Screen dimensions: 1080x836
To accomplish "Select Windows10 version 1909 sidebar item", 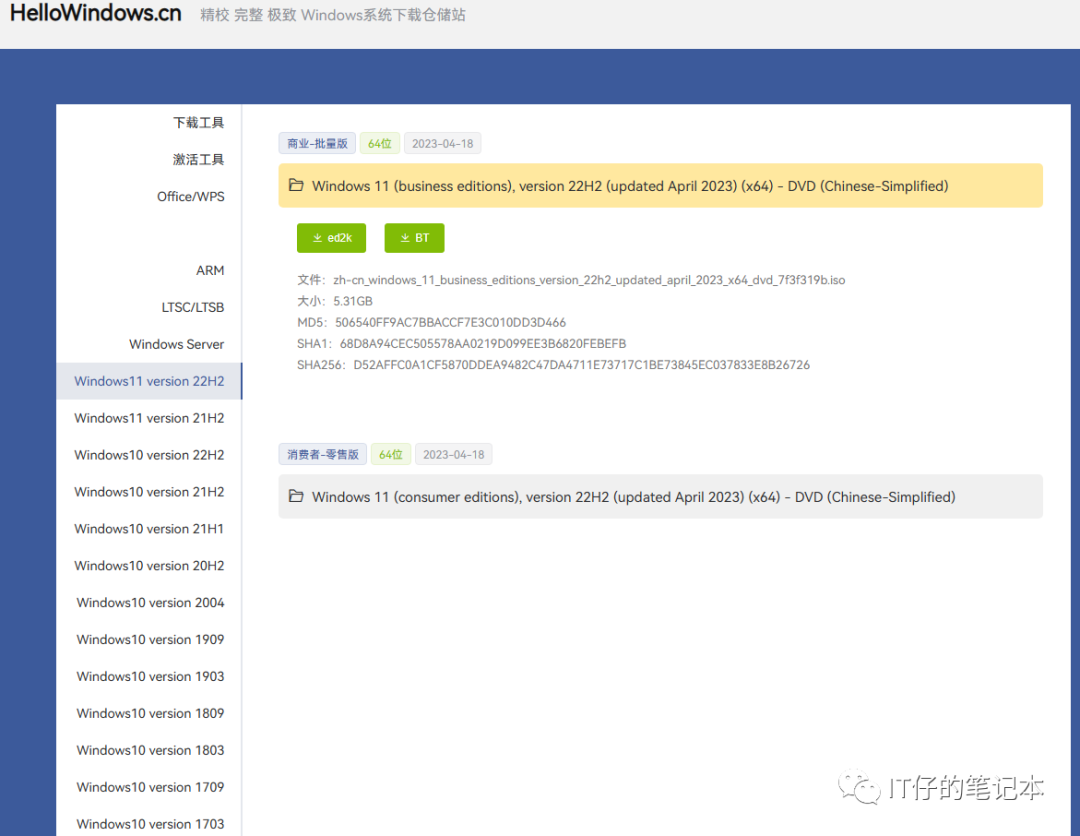I will click(x=149, y=640).
